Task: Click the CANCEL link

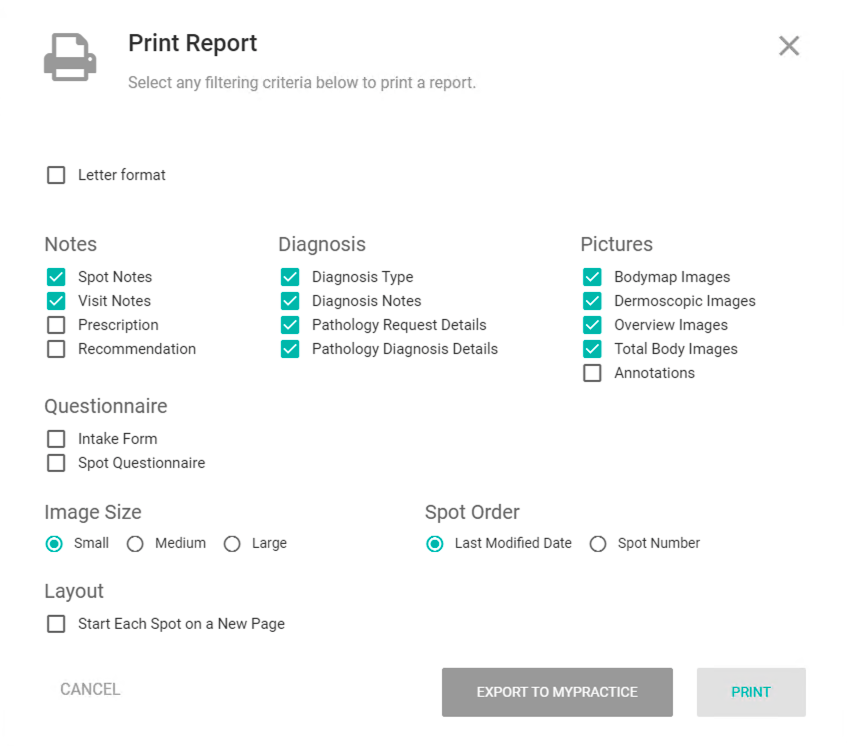Action: [x=89, y=689]
